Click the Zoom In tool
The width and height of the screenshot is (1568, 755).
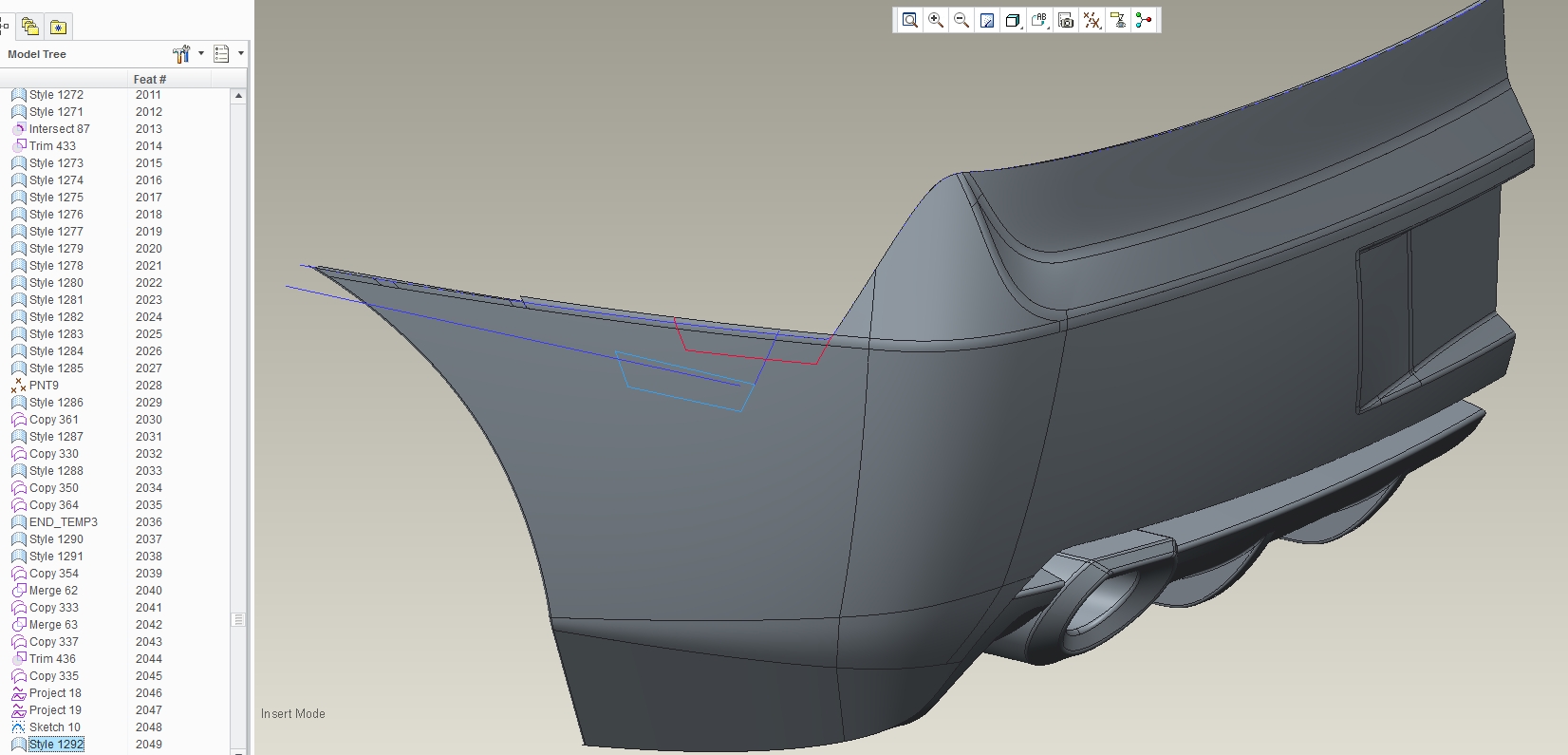pos(936,20)
